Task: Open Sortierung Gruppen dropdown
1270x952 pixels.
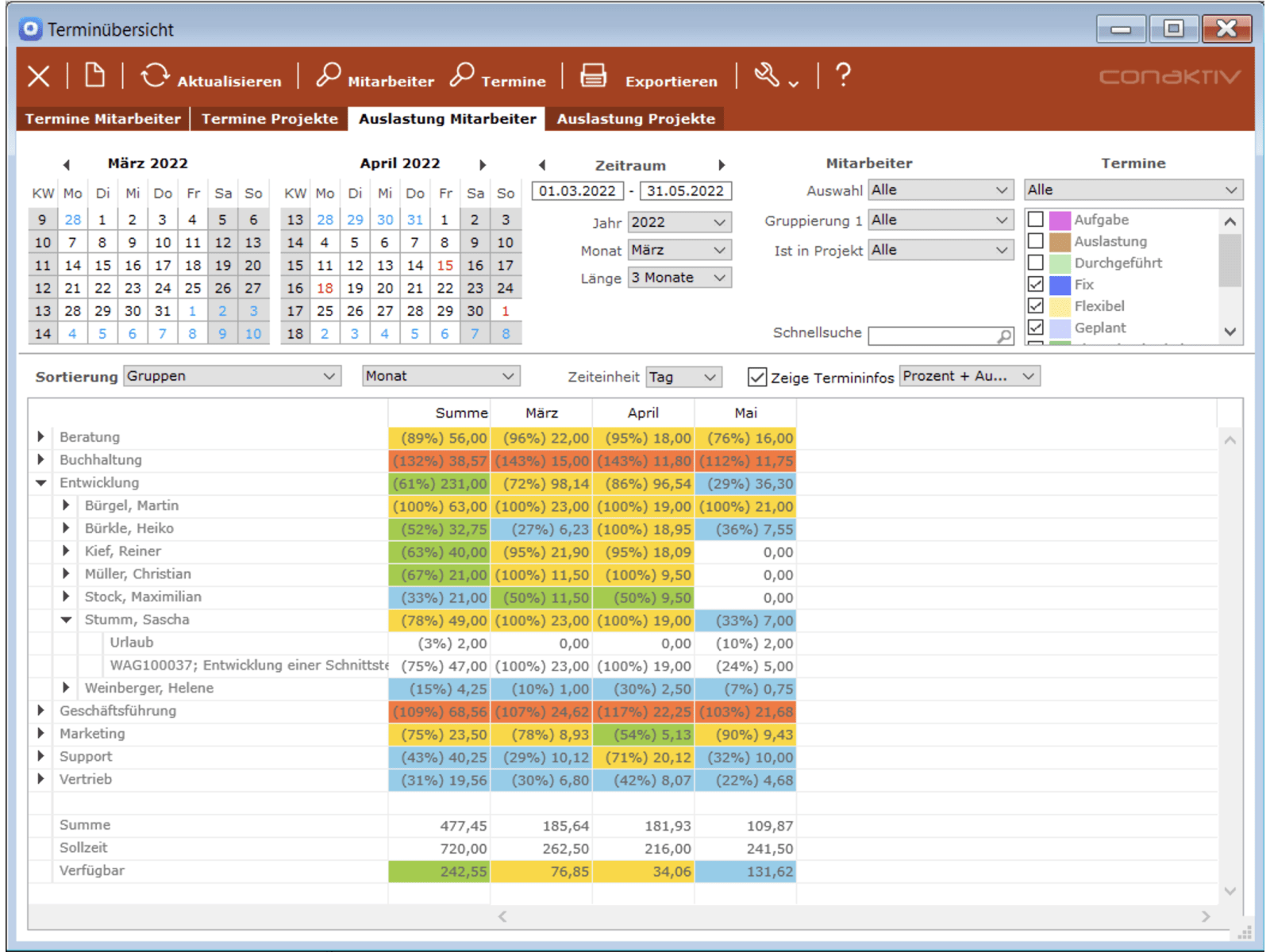Action: click(x=233, y=376)
